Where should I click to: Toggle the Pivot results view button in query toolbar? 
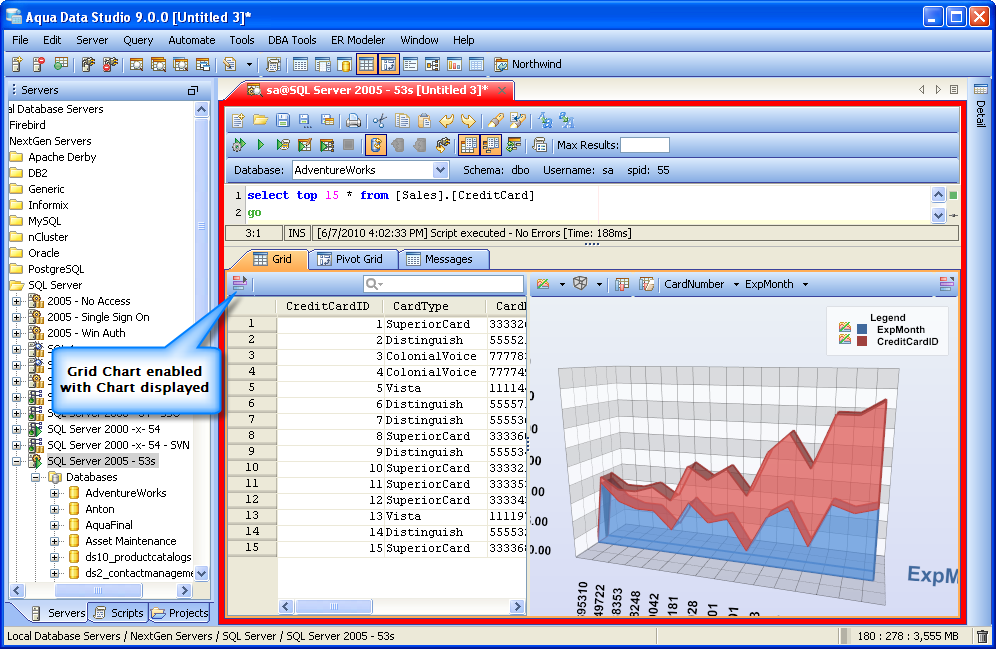coord(491,145)
